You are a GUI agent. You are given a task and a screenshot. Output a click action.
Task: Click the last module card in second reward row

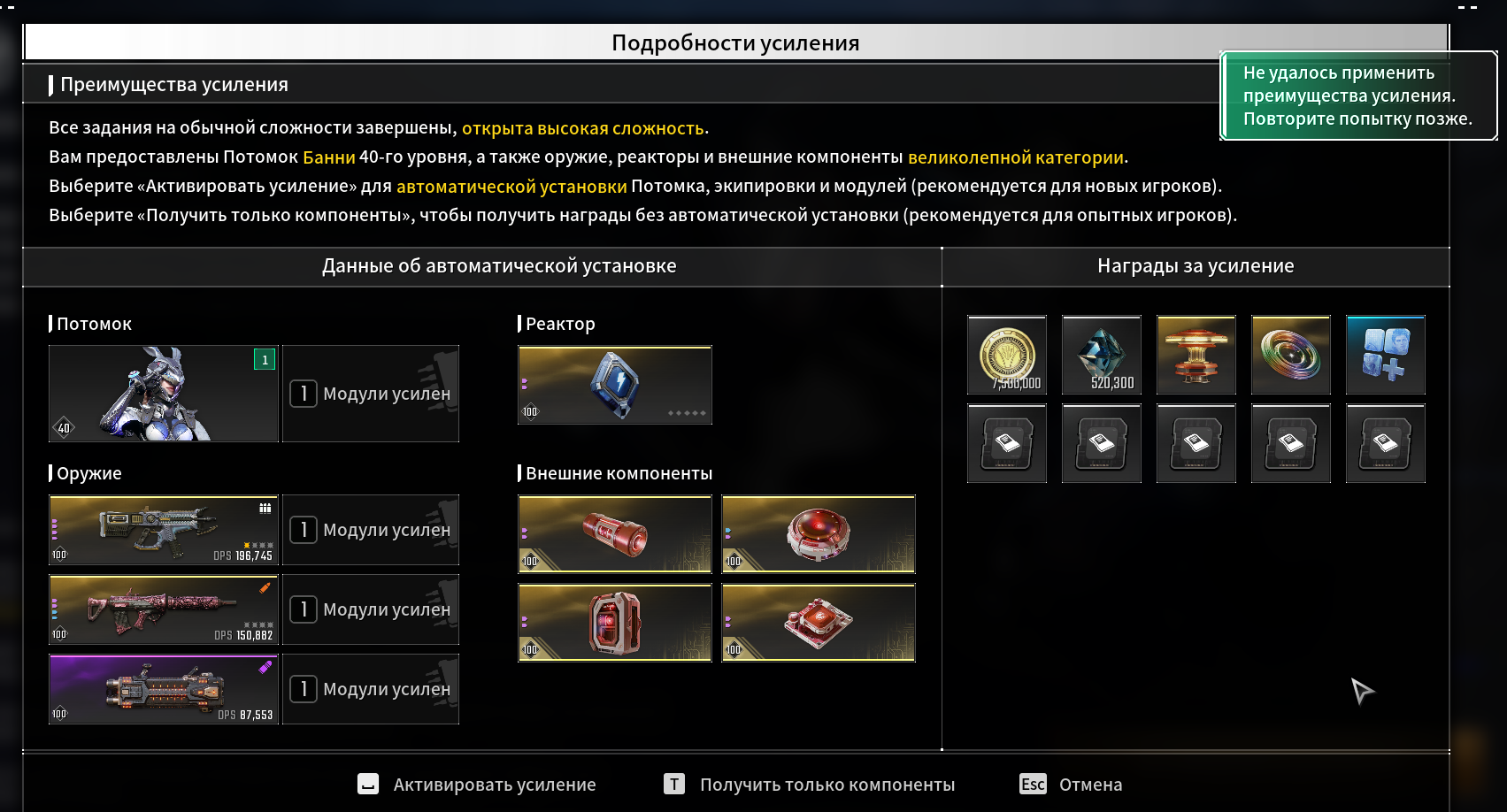click(x=1386, y=443)
